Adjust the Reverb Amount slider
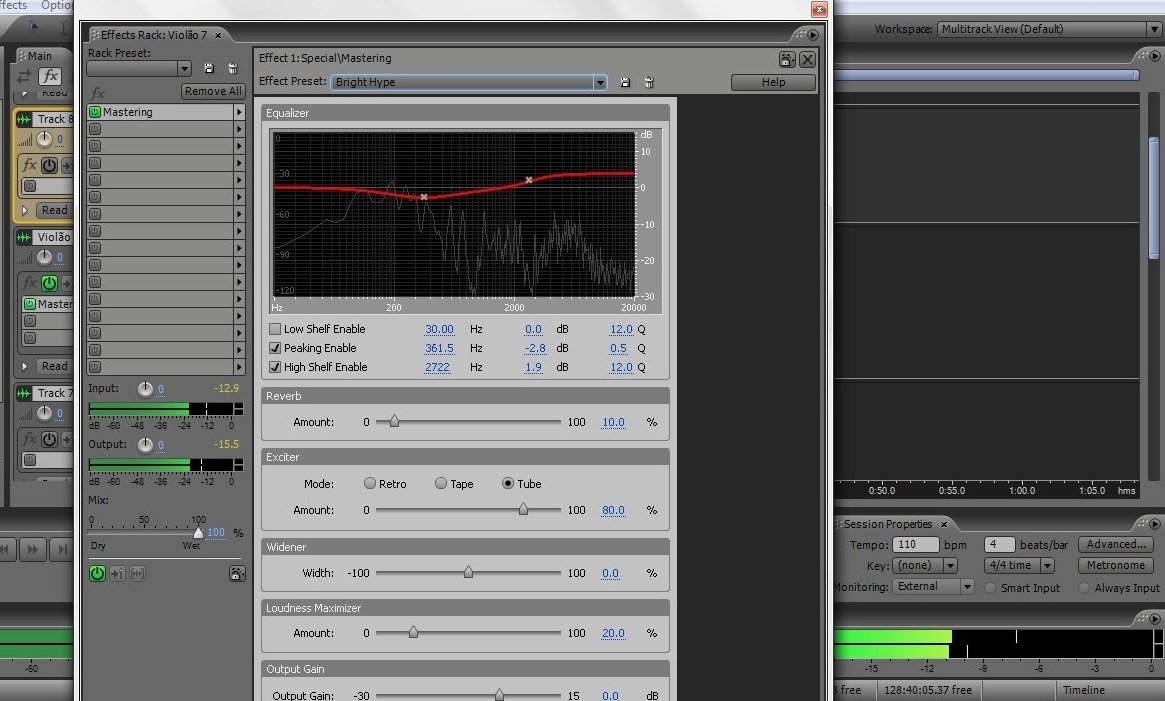The height and width of the screenshot is (701, 1165). point(395,421)
